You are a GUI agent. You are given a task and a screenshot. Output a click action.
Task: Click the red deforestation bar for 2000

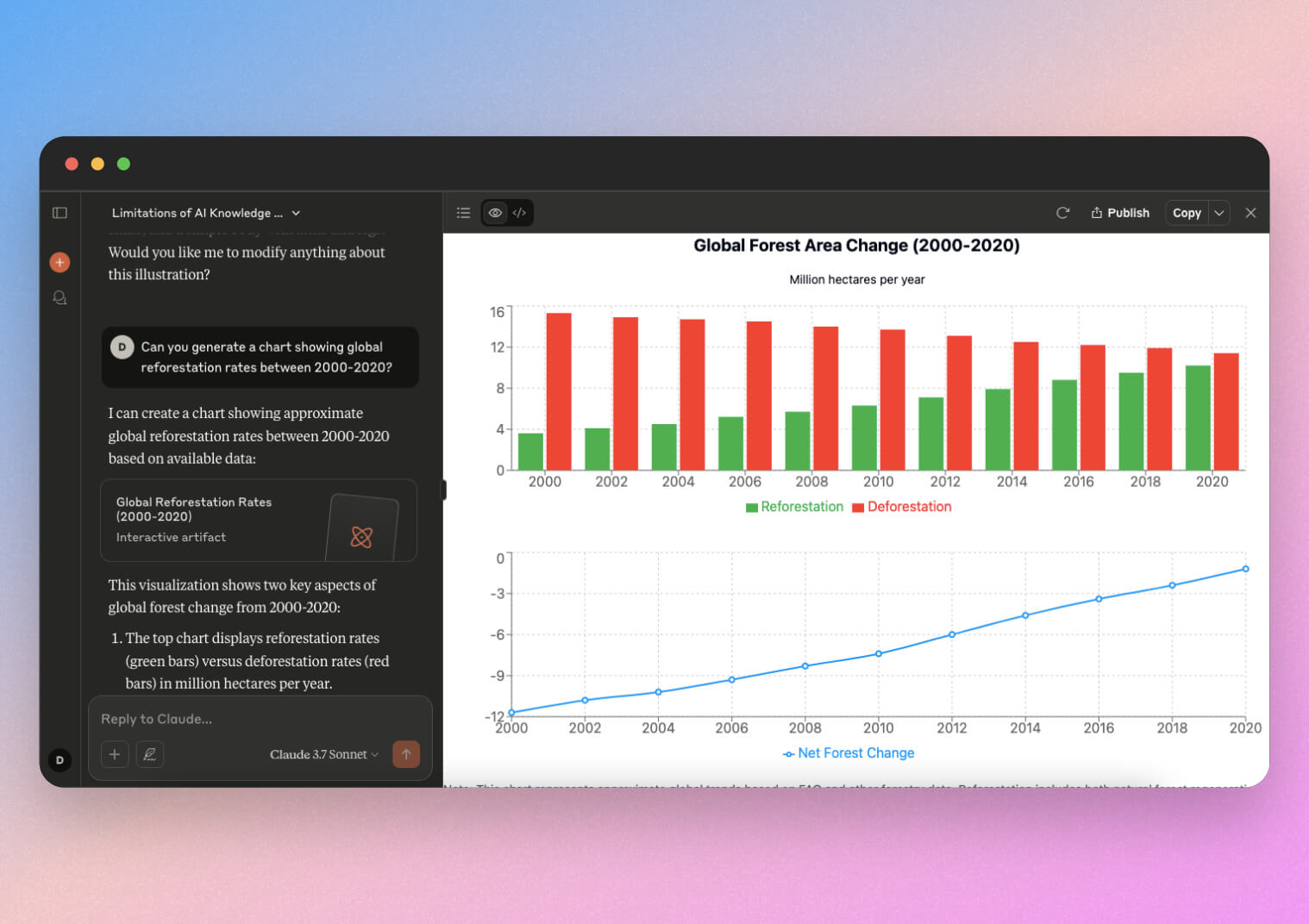click(x=559, y=391)
